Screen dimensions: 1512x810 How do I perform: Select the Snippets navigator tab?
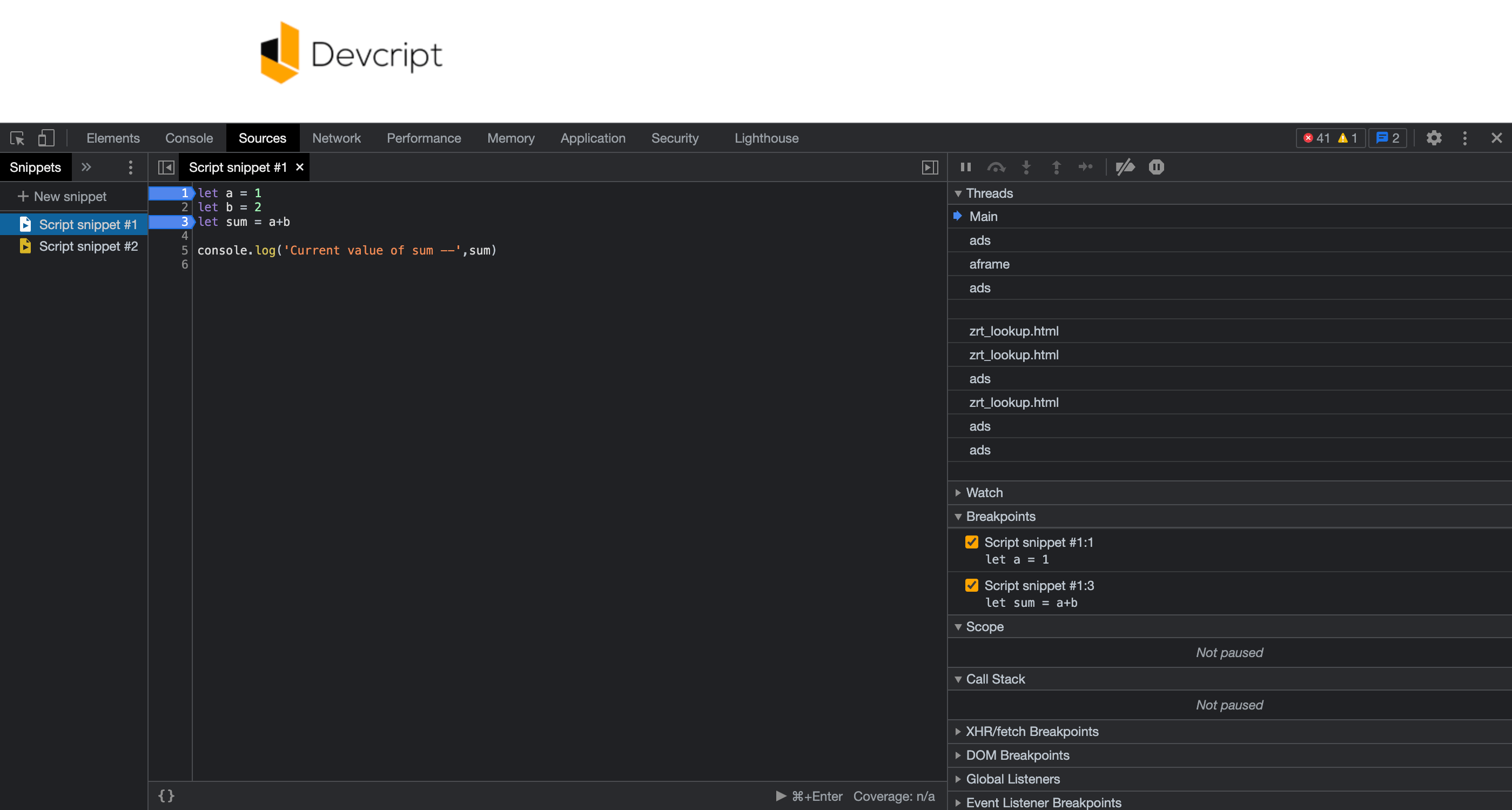(35, 168)
